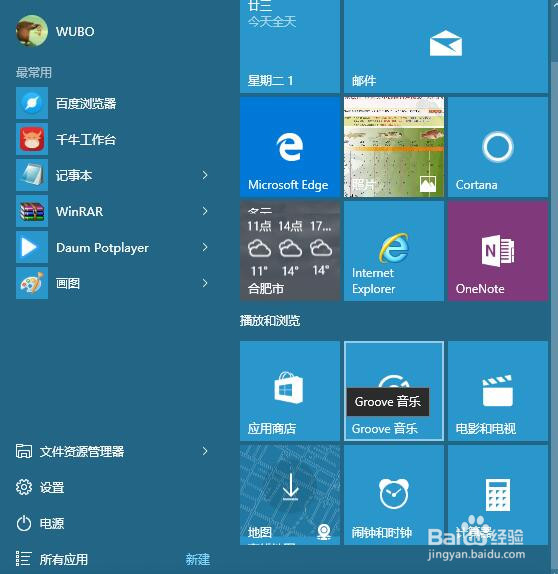Click the 最常用 section heading
Viewport: 558px width, 574px height.
pos(34,72)
